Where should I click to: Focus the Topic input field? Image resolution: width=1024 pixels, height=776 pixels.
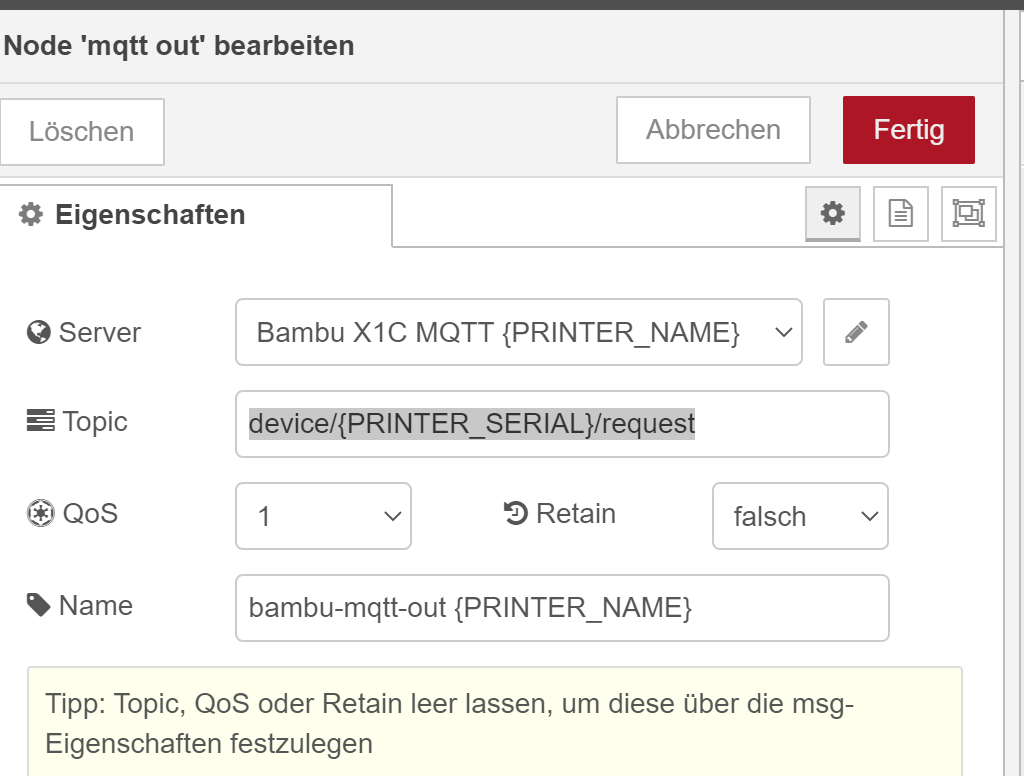562,424
